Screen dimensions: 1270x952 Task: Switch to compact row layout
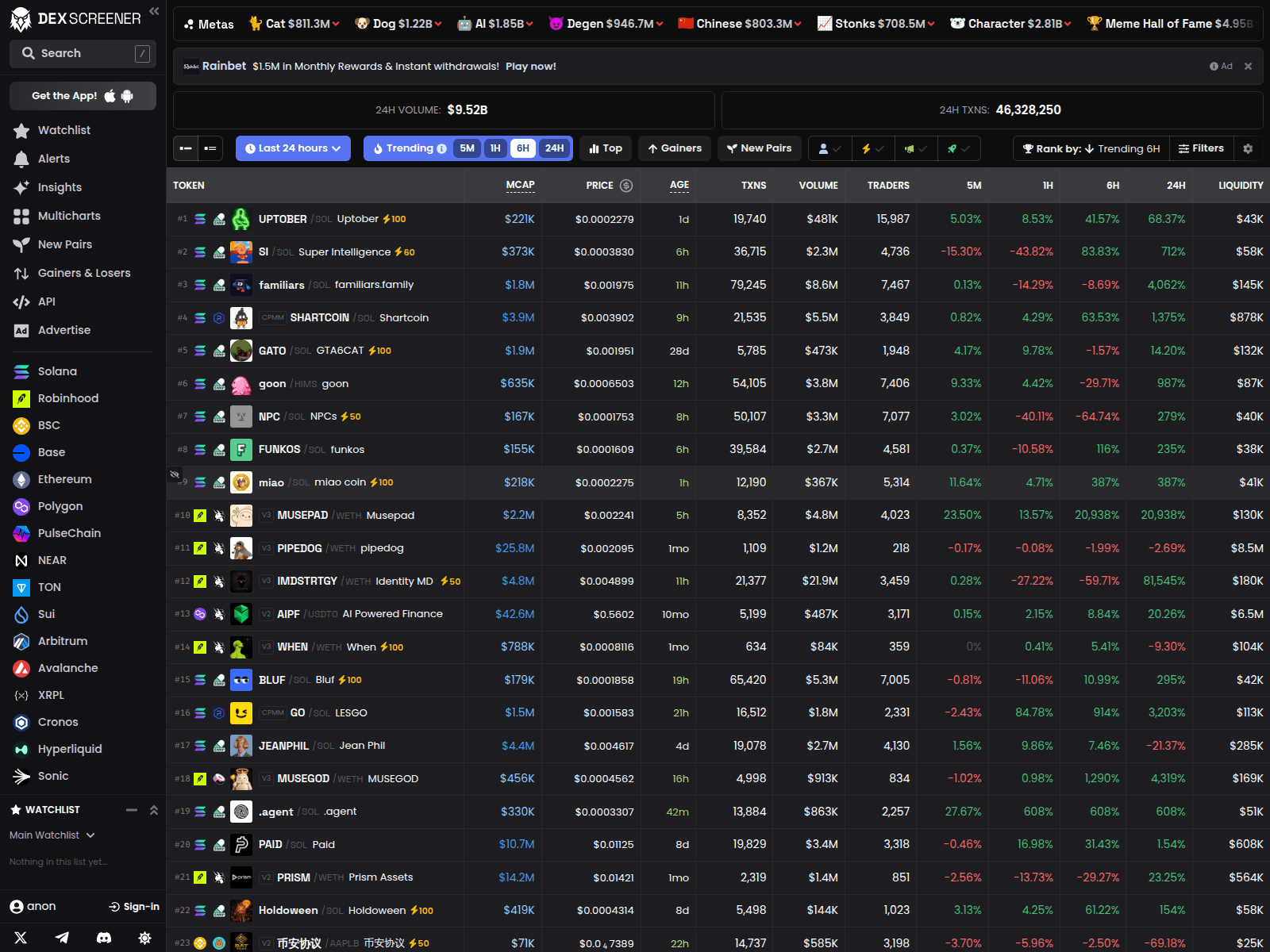coord(186,148)
